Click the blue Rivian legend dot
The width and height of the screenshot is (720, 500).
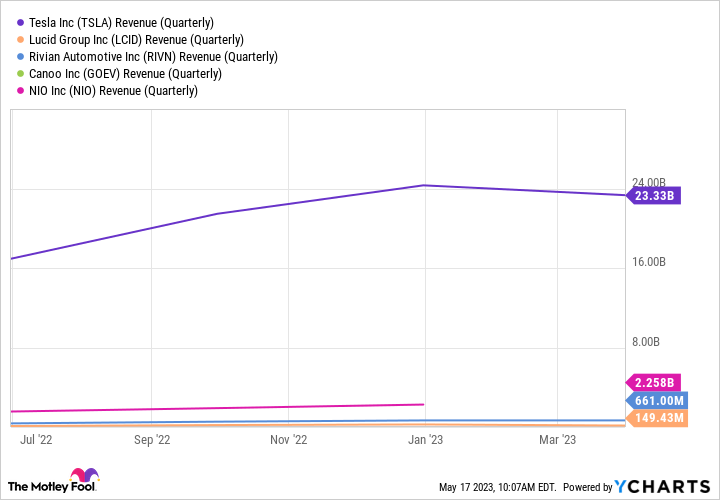click(20, 57)
